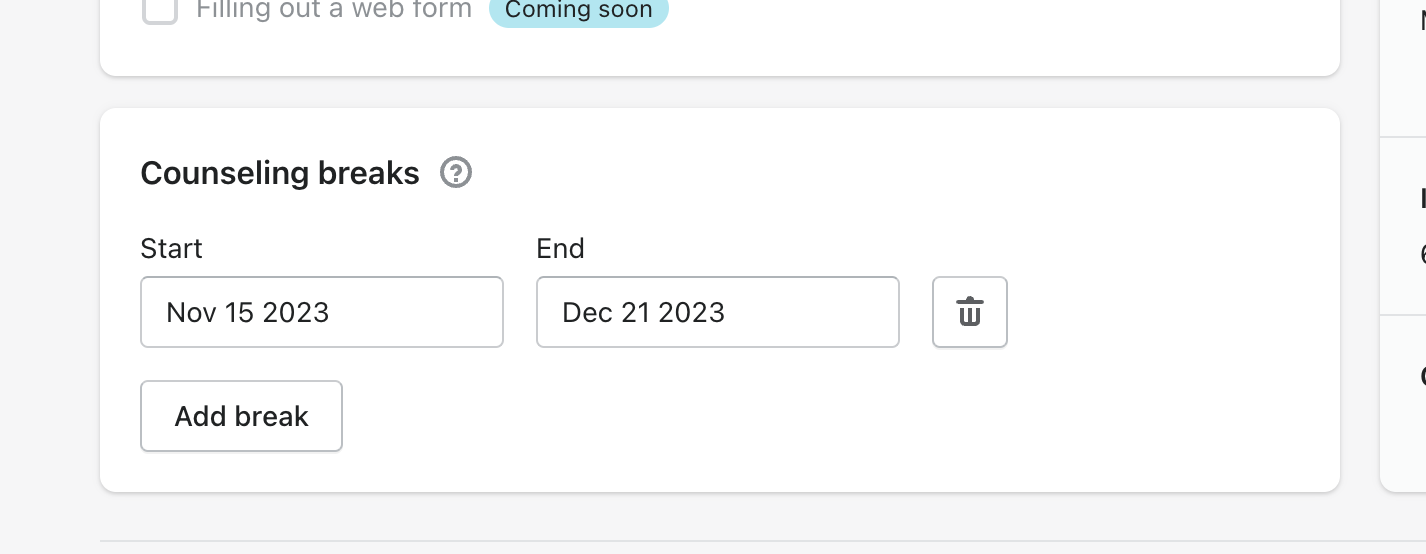Edit the break end date

coord(717,312)
